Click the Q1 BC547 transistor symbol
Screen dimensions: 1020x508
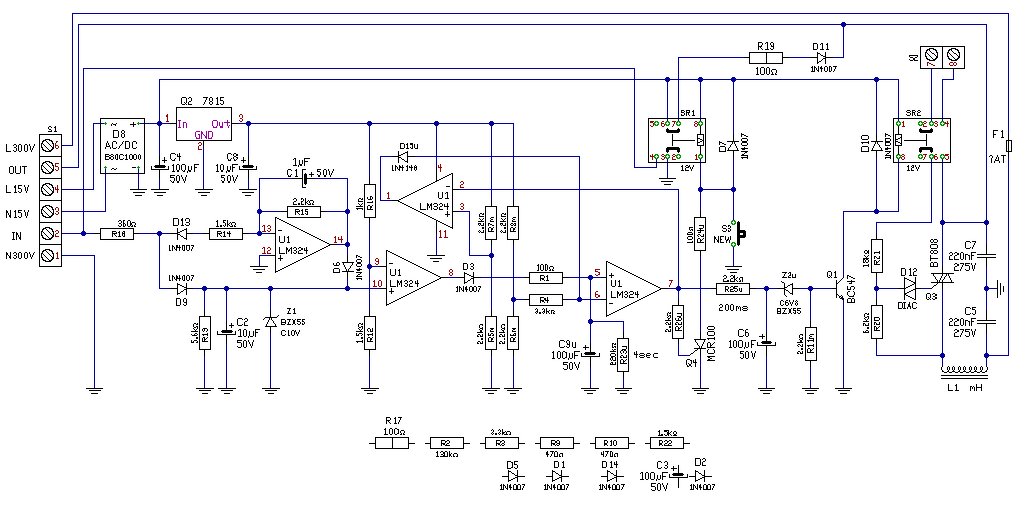[x=839, y=288]
